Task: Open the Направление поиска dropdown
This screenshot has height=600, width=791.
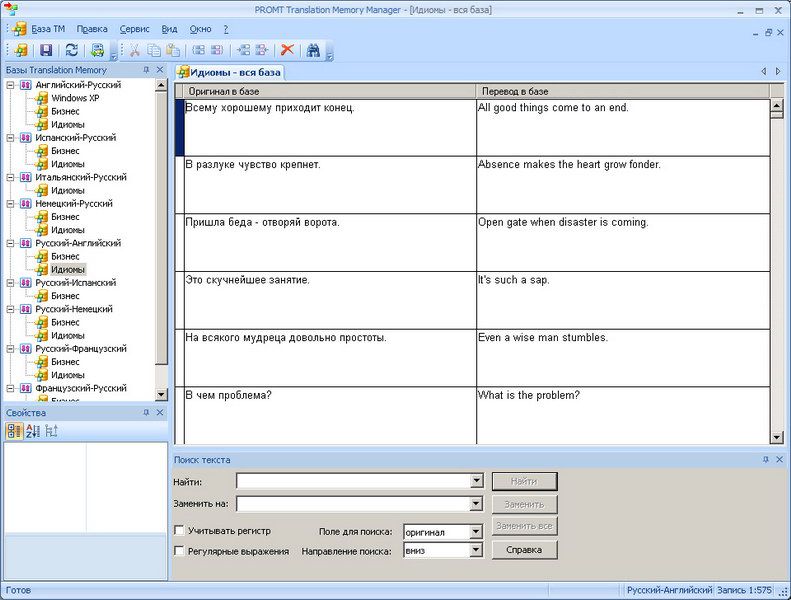Action: [x=476, y=550]
